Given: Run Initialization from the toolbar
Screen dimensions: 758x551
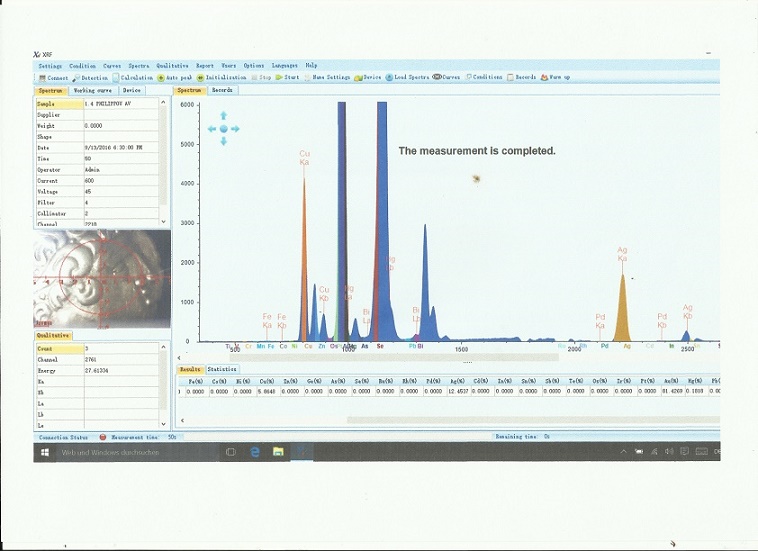Looking at the screenshot, I should 201,77.
